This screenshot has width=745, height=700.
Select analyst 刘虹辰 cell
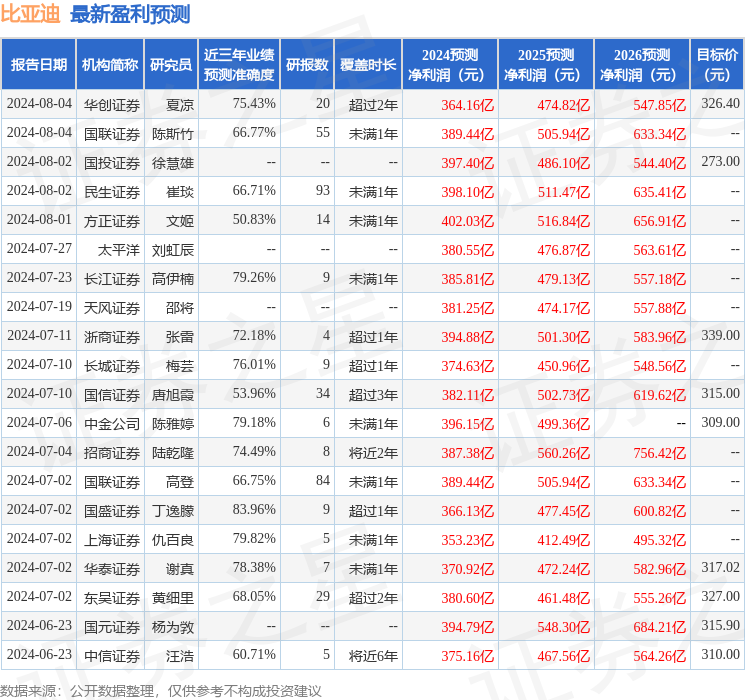(x=173, y=249)
